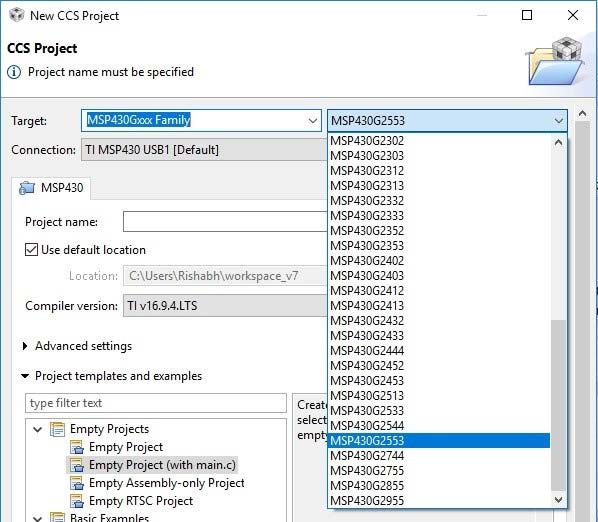598x522 pixels.
Task: Expand Advanced settings section
Action: 25,346
